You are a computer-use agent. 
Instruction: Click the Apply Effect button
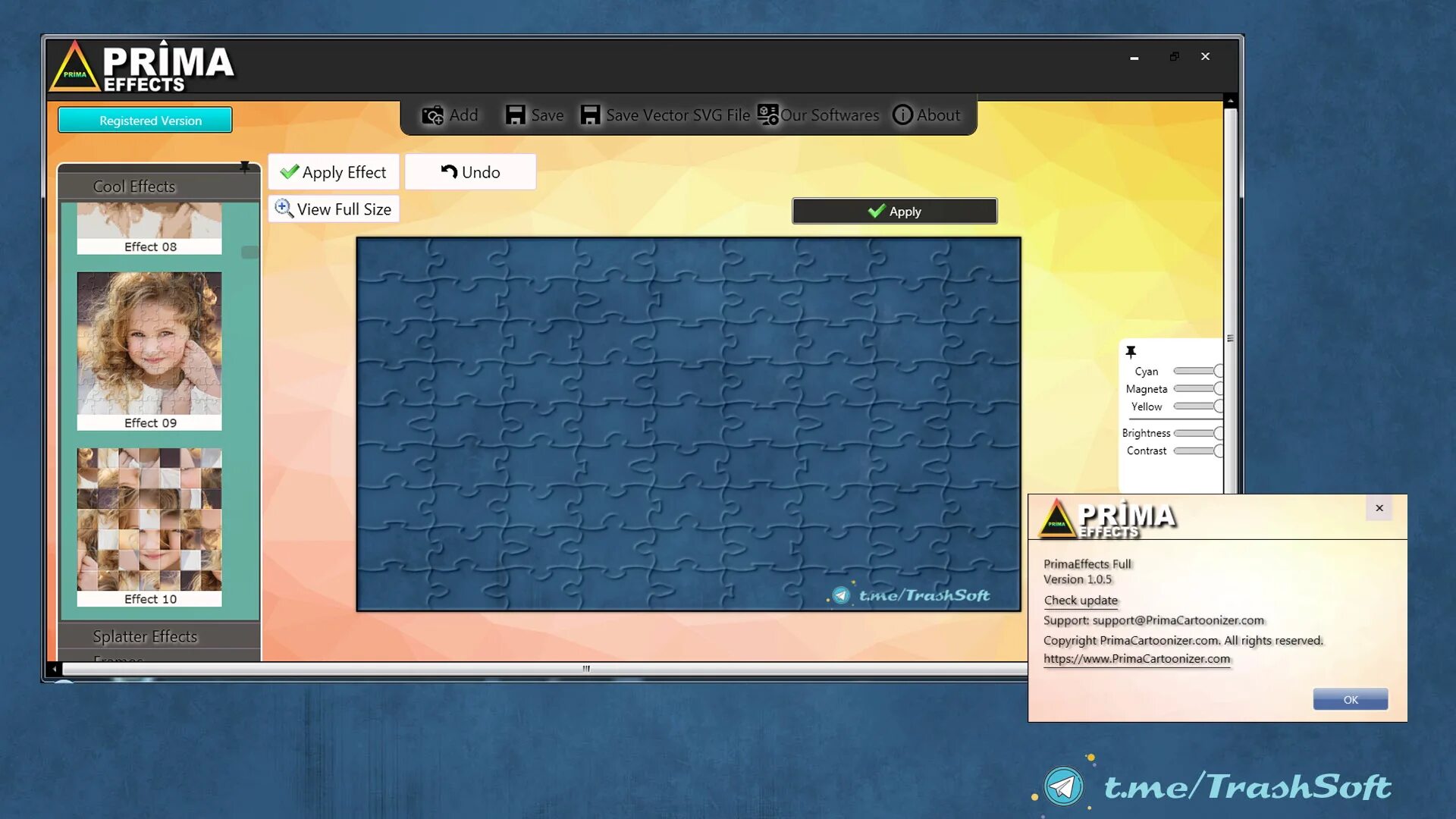334,172
